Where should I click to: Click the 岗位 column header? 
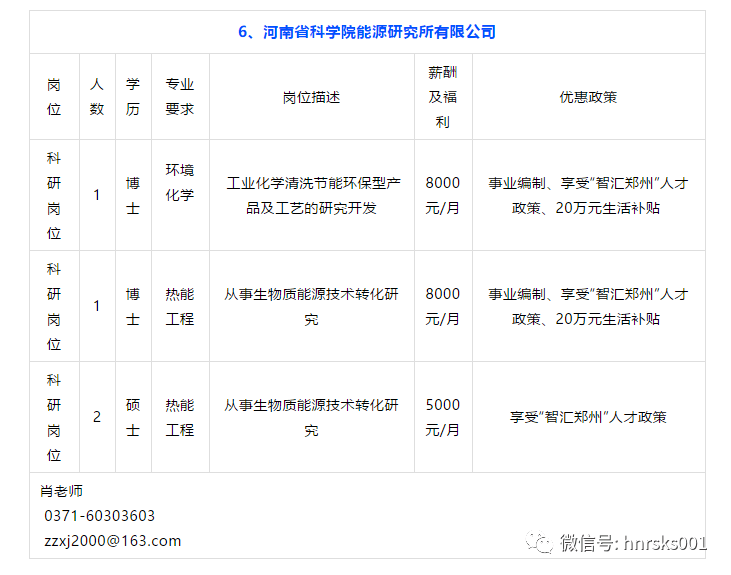(x=54, y=97)
